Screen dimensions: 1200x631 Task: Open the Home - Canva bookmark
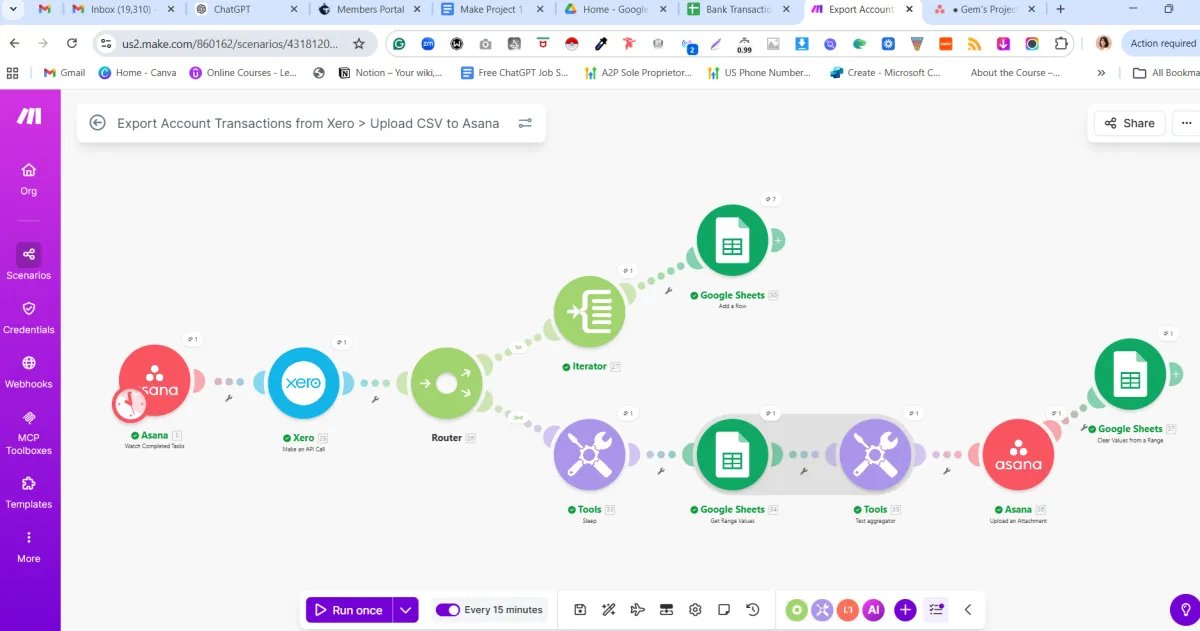point(137,73)
